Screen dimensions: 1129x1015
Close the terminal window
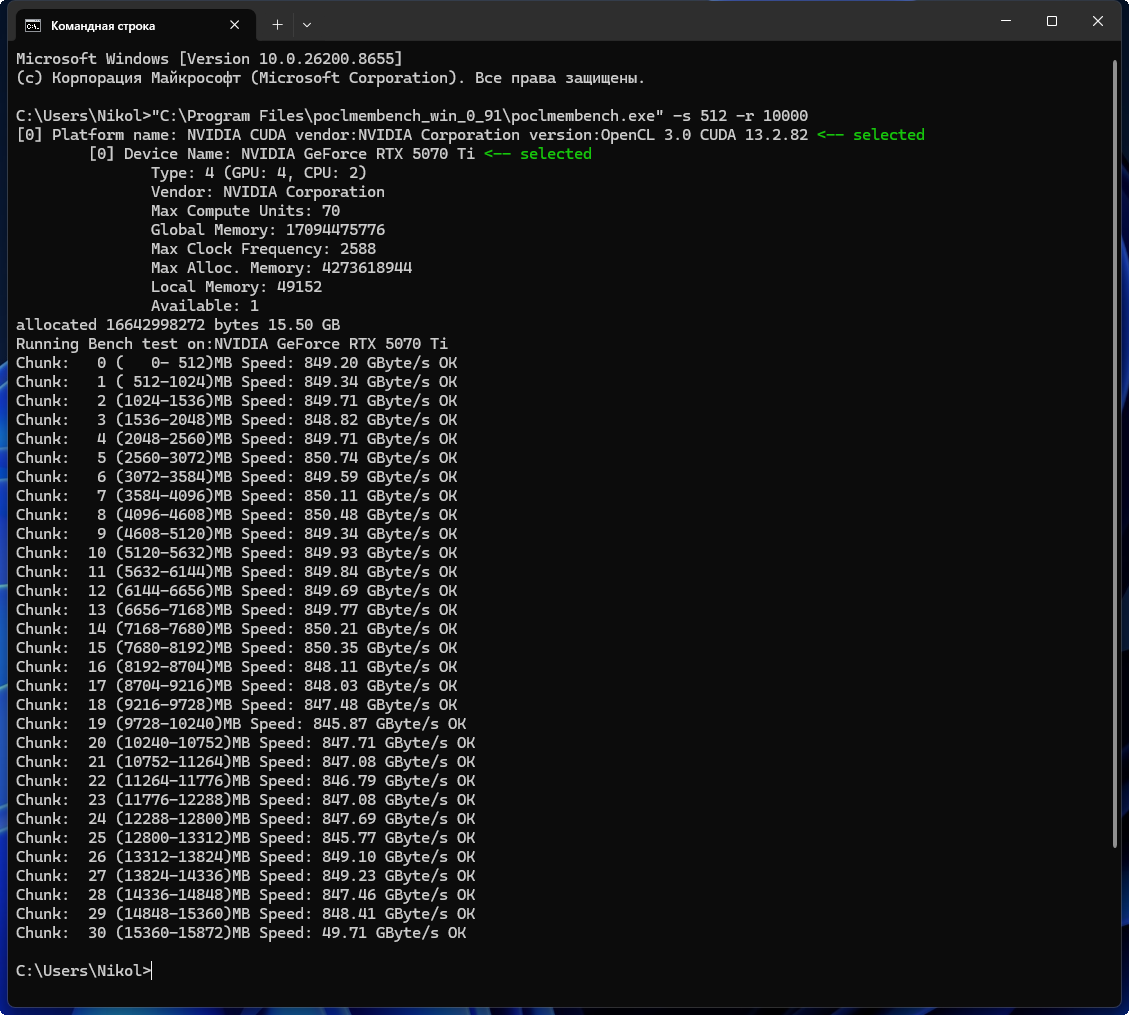click(1097, 21)
